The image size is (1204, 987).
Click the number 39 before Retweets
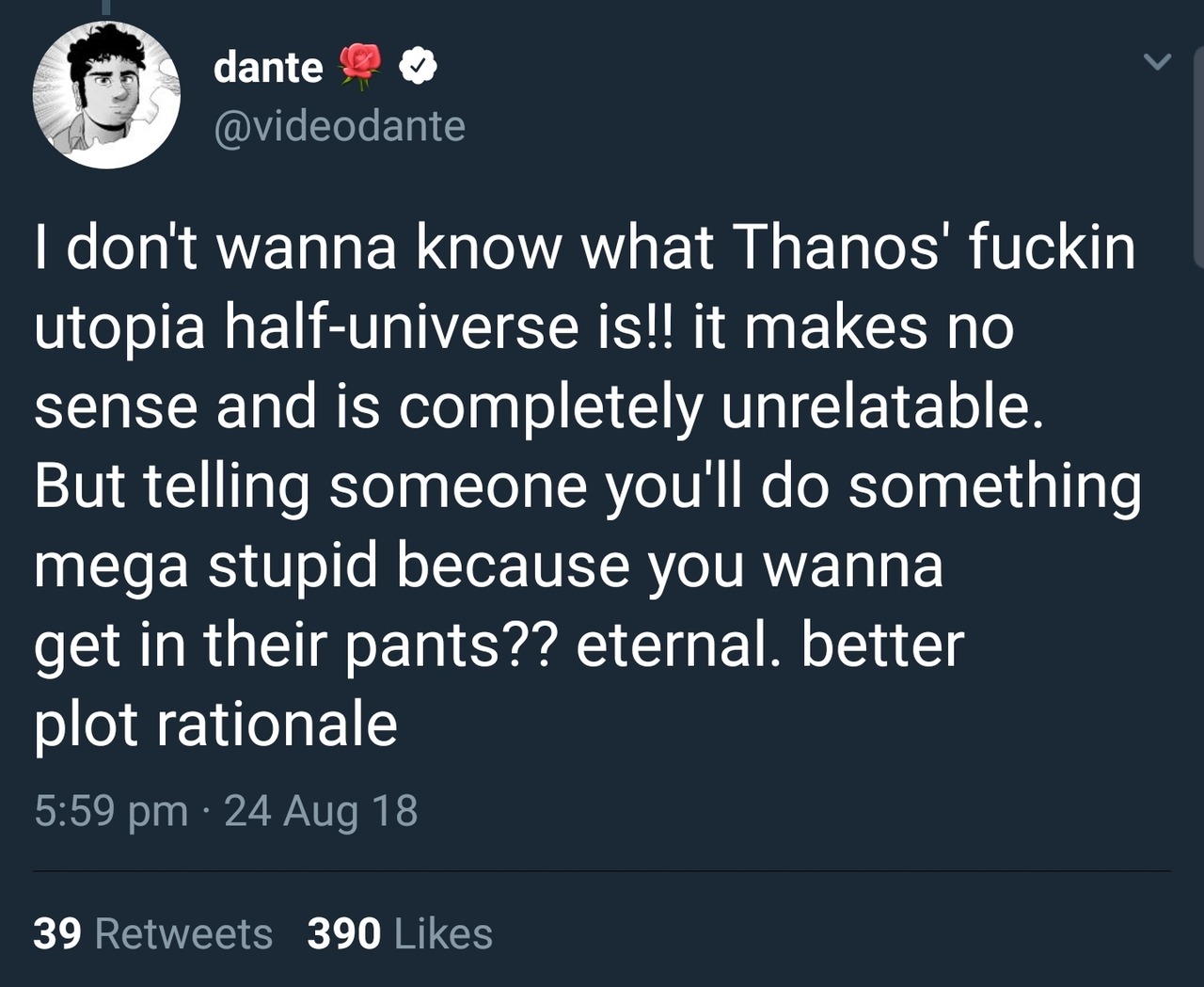[x=57, y=933]
